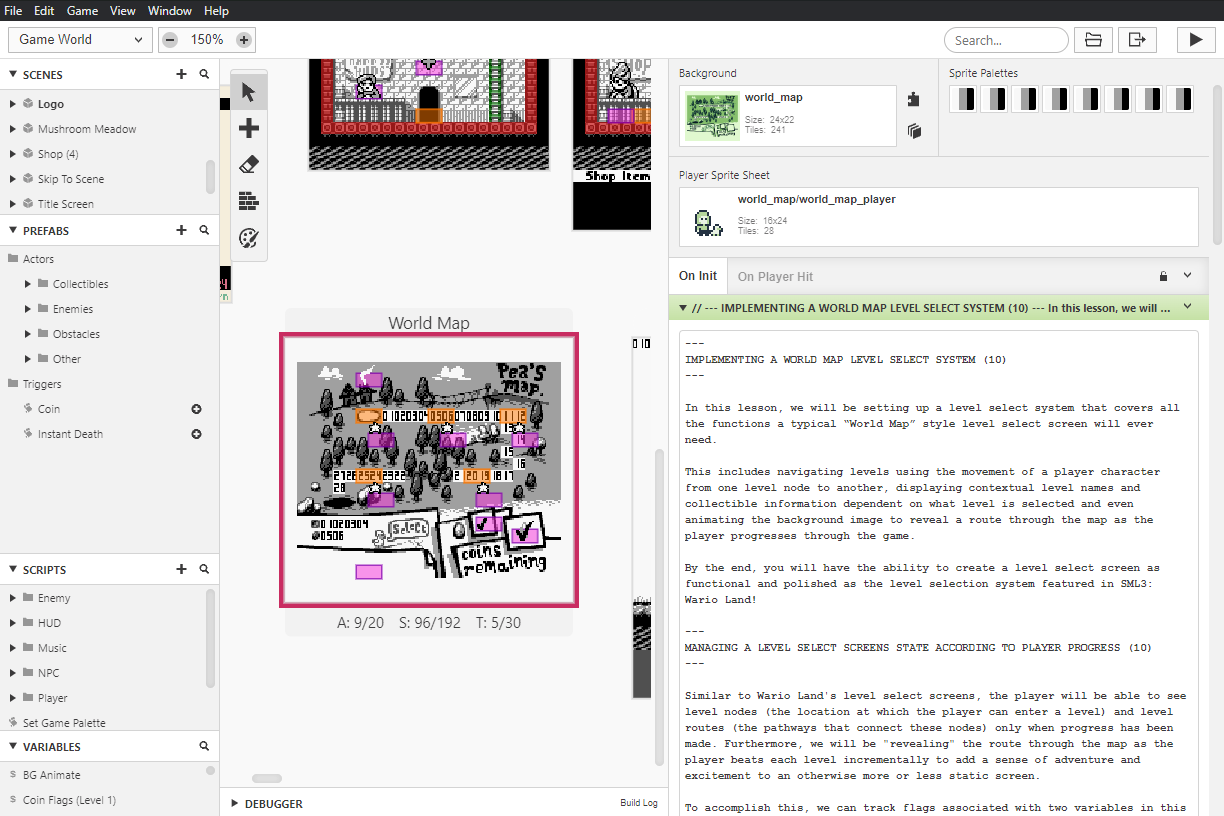Toggle the script lock icon
This screenshot has width=1224, height=816.
point(1163,276)
